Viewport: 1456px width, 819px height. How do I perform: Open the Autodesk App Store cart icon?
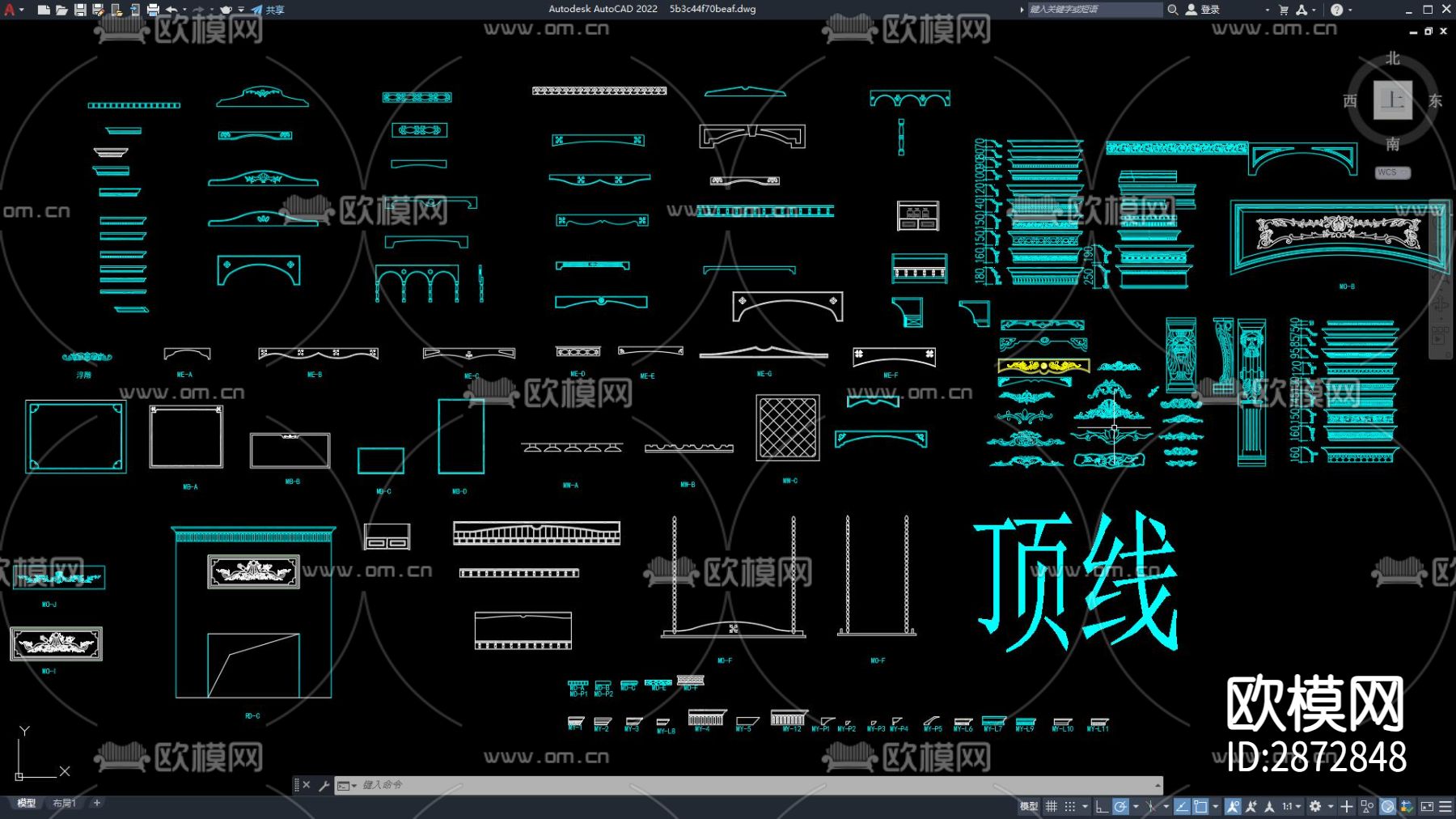point(1284,10)
